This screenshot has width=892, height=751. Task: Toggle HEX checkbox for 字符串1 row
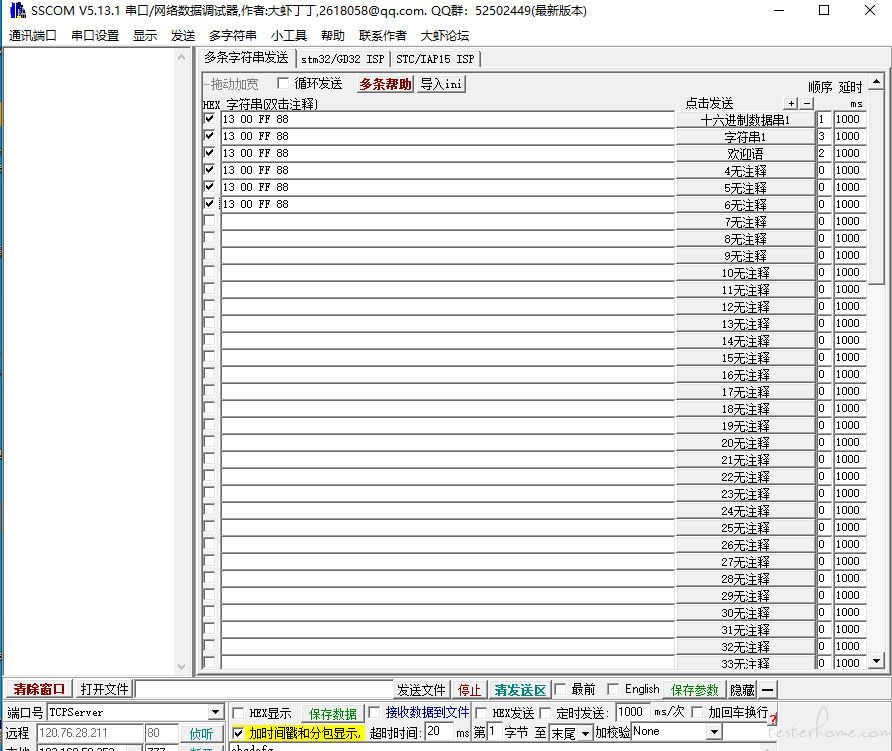click(x=209, y=135)
